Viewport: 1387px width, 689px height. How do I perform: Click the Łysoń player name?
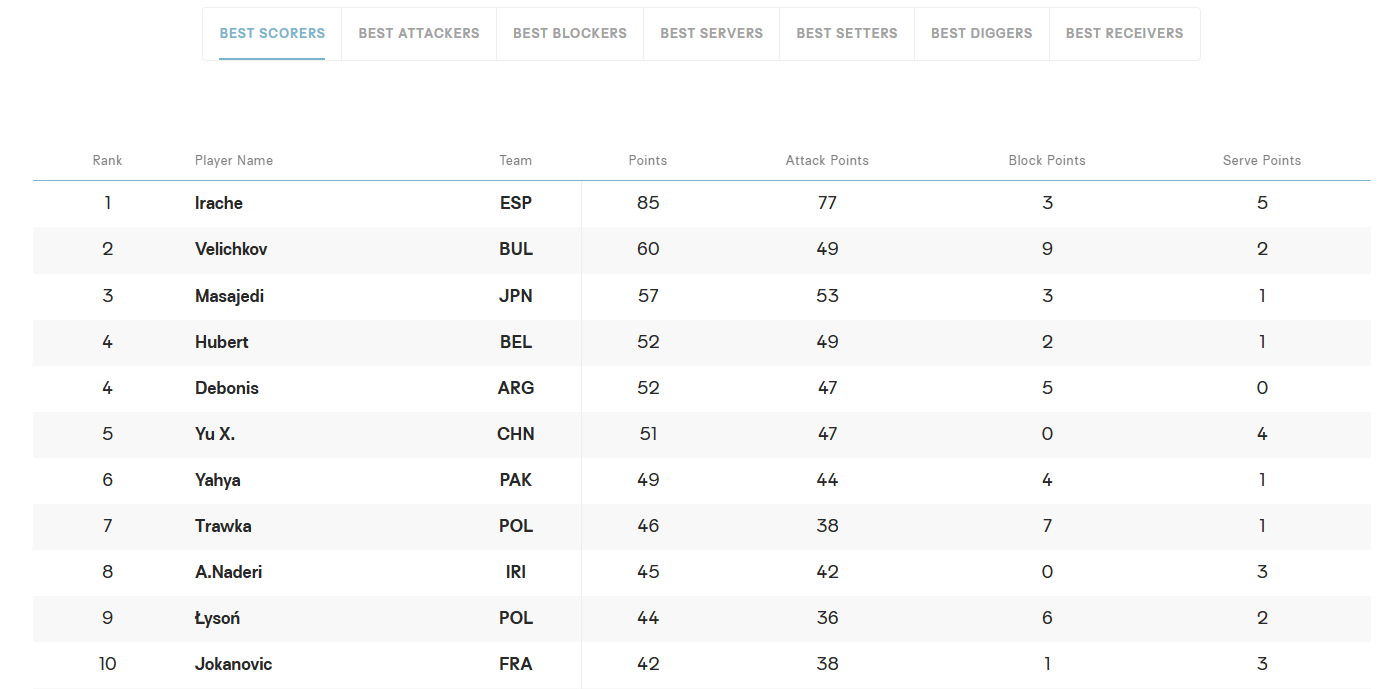coord(217,618)
